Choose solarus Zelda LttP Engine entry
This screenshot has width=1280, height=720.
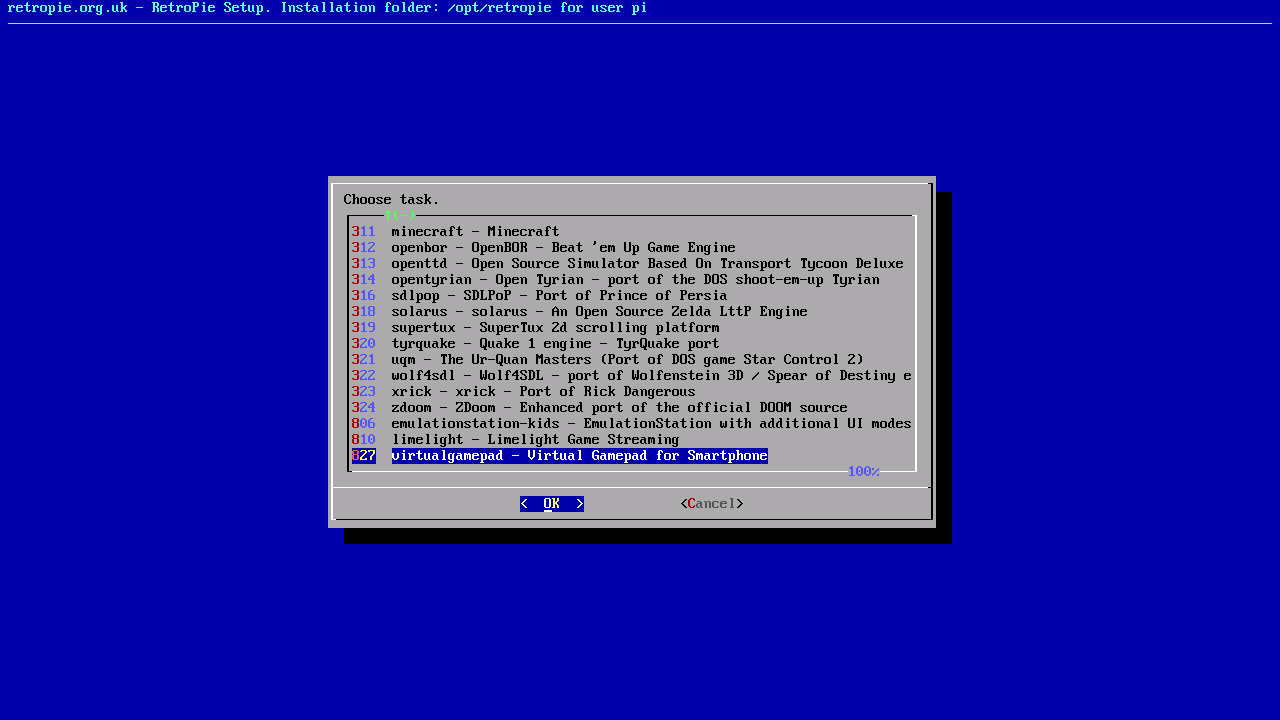[599, 312]
